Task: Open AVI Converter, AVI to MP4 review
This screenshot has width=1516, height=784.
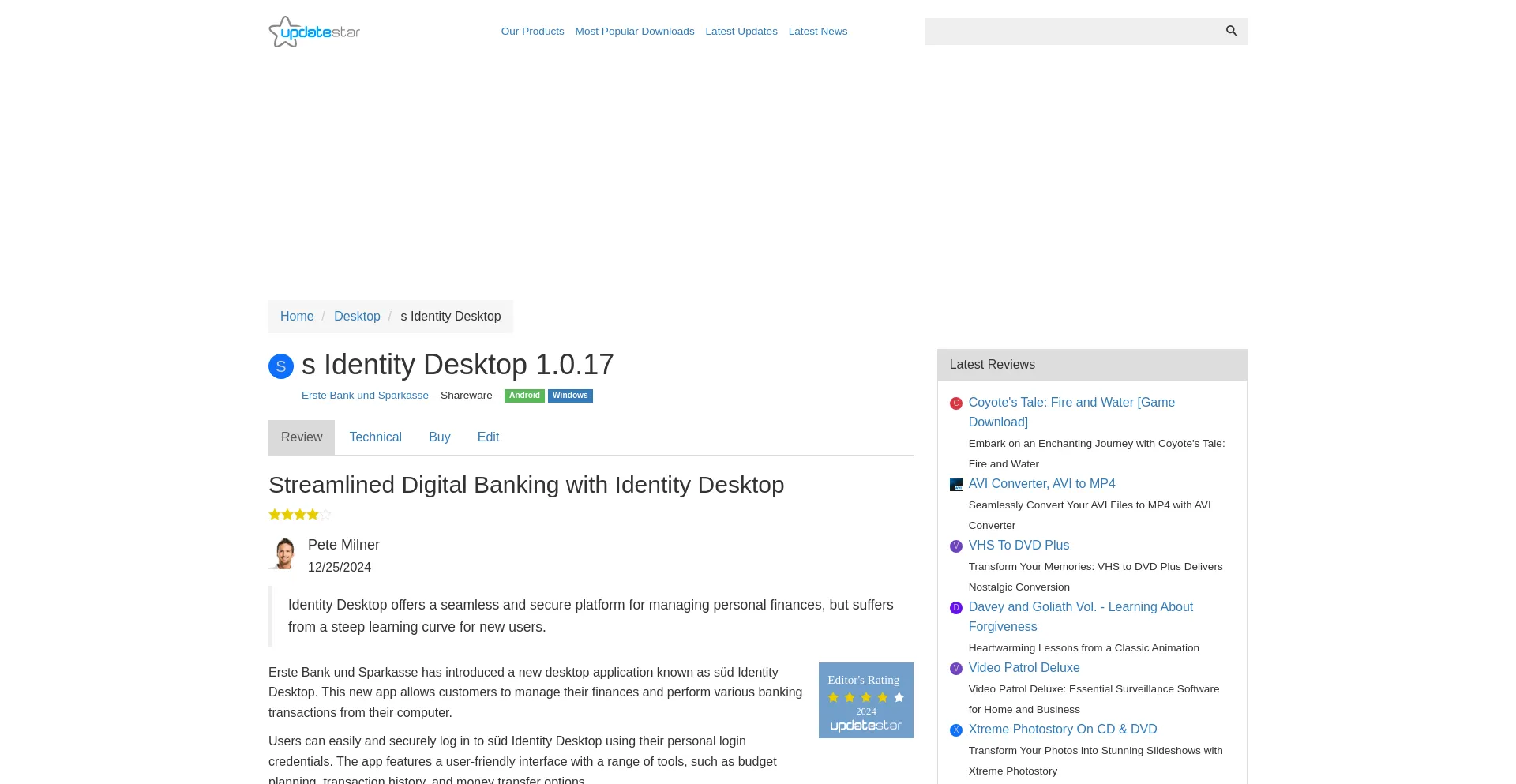Action: click(1041, 484)
